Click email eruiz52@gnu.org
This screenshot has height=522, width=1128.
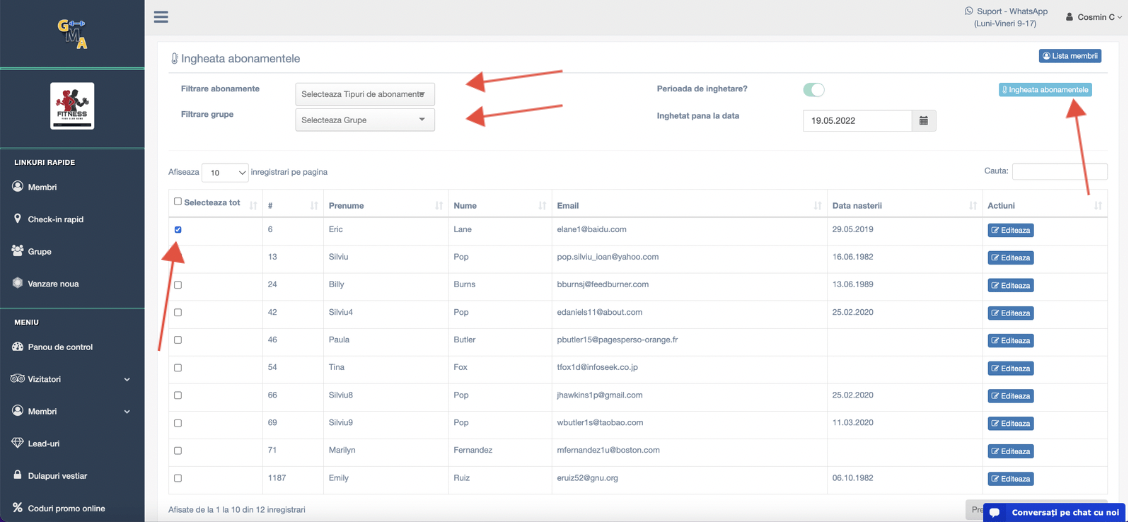(x=589, y=477)
